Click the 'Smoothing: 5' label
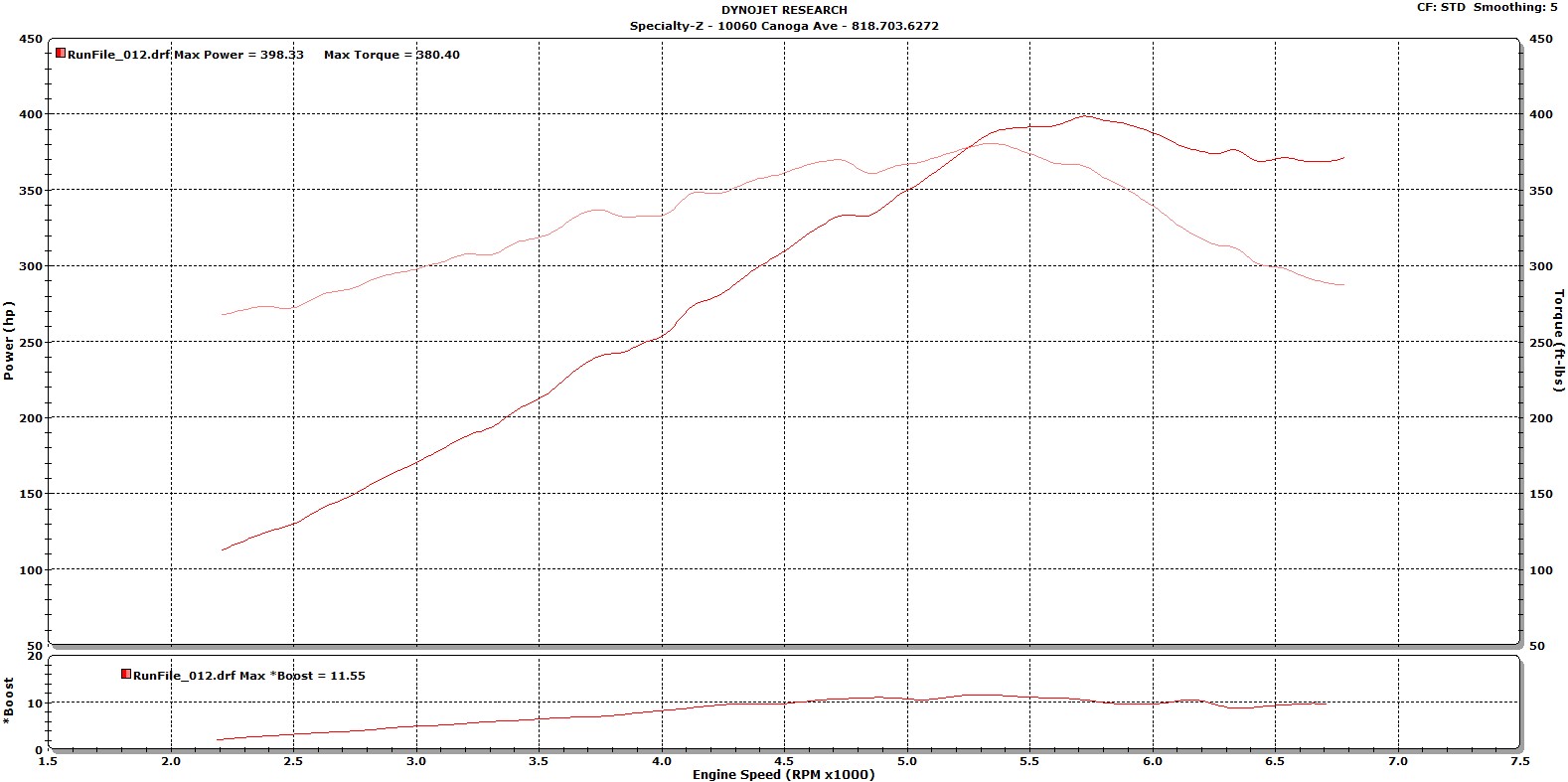 pyautogui.click(x=1515, y=7)
